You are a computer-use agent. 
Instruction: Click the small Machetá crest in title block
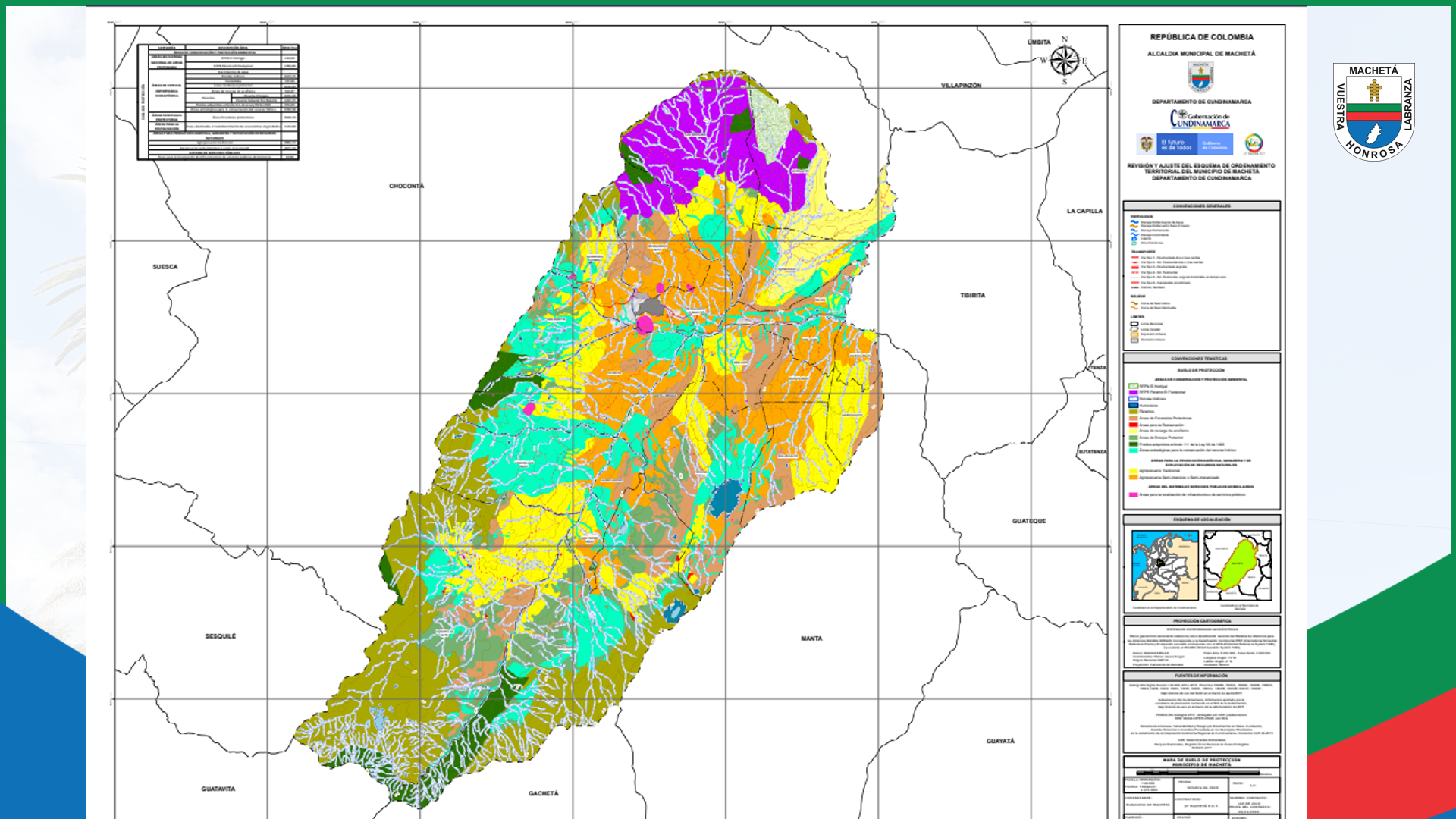pyautogui.click(x=1200, y=77)
